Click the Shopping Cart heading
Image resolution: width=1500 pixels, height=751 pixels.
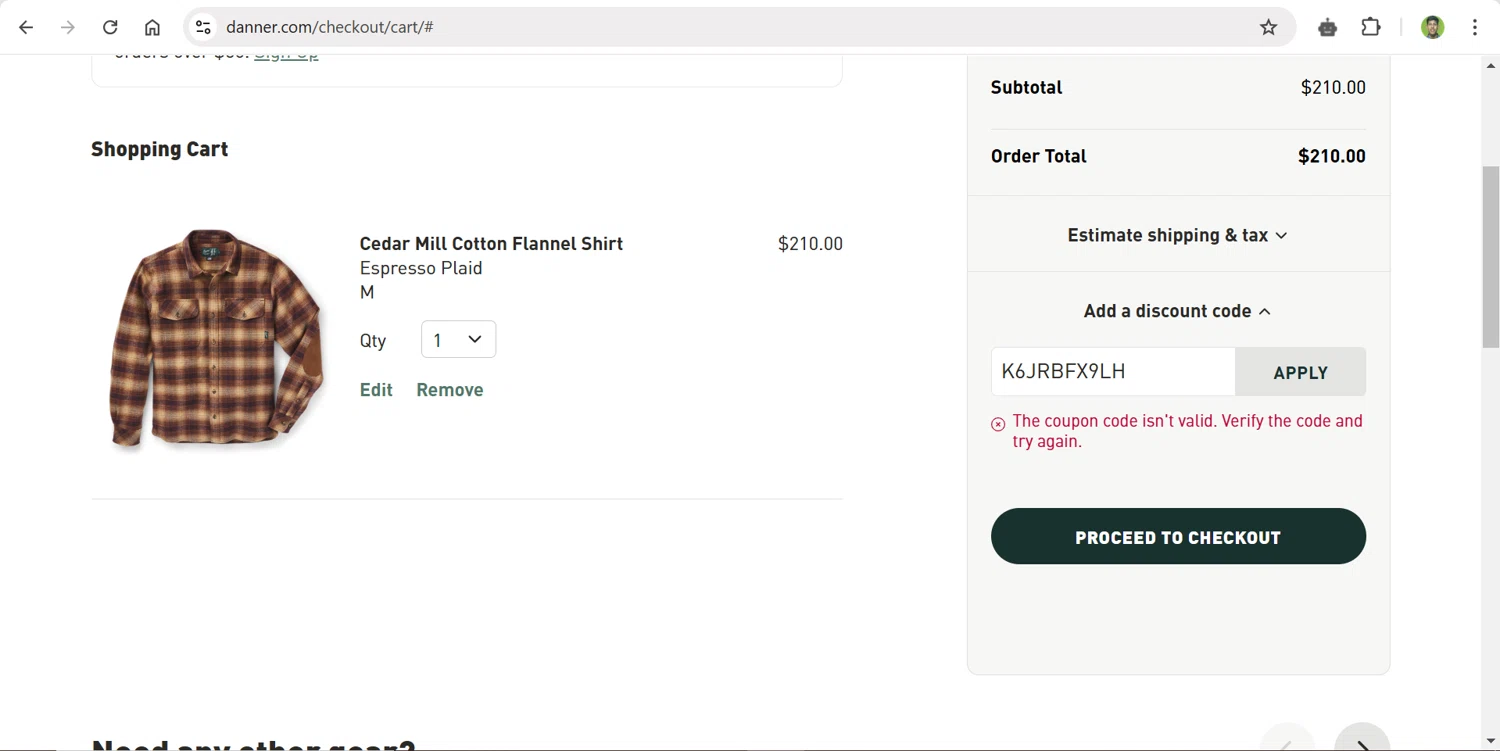(160, 149)
